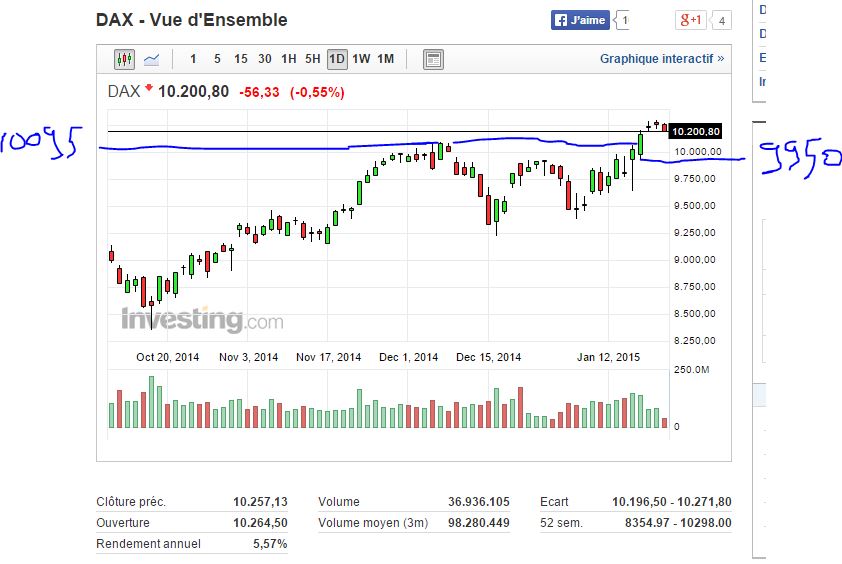
Task: Select the 30 minute timeframe
Action: [x=265, y=59]
